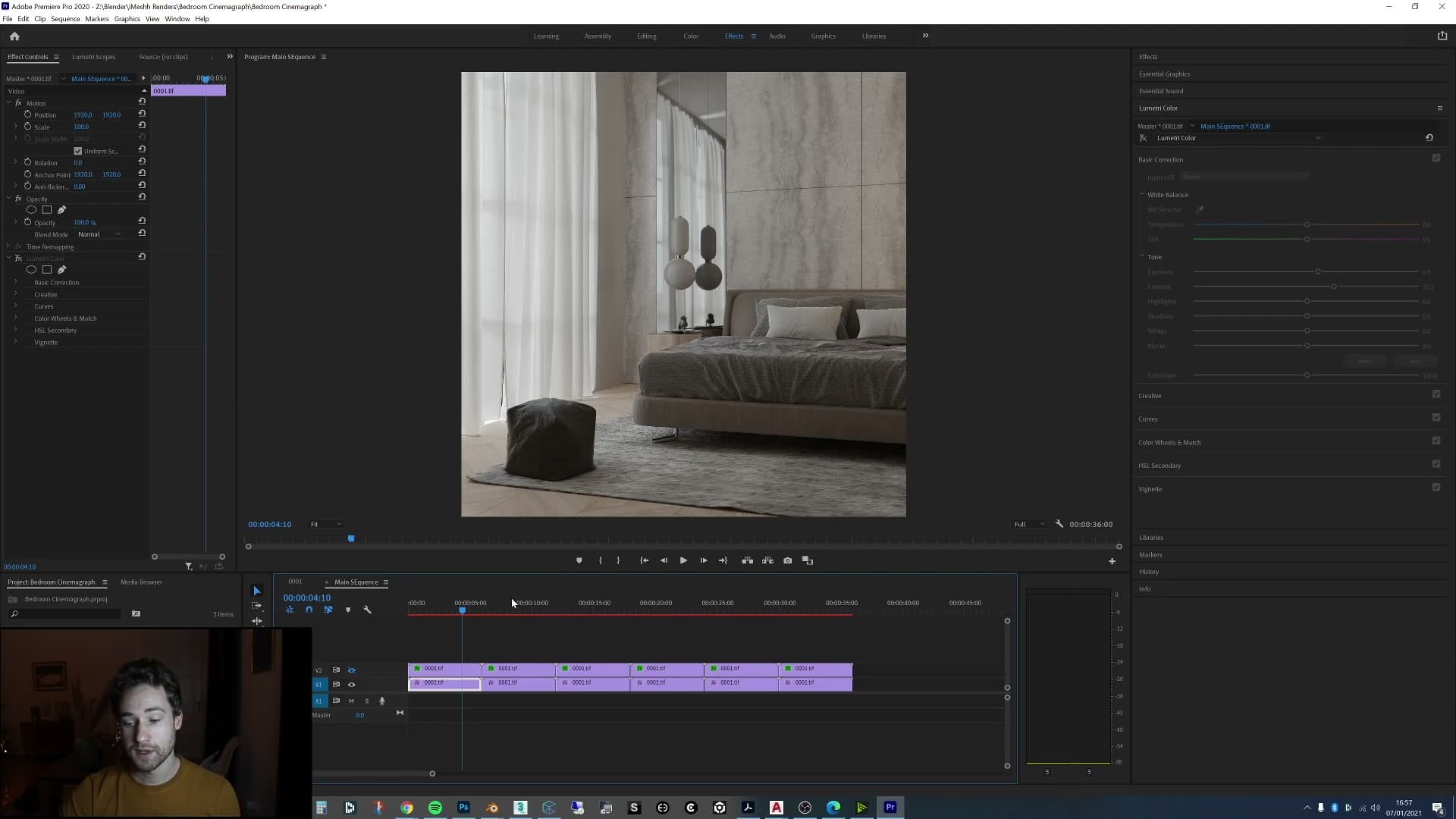1456x819 pixels.
Task: Select the Selection tool arrow
Action: point(256,591)
